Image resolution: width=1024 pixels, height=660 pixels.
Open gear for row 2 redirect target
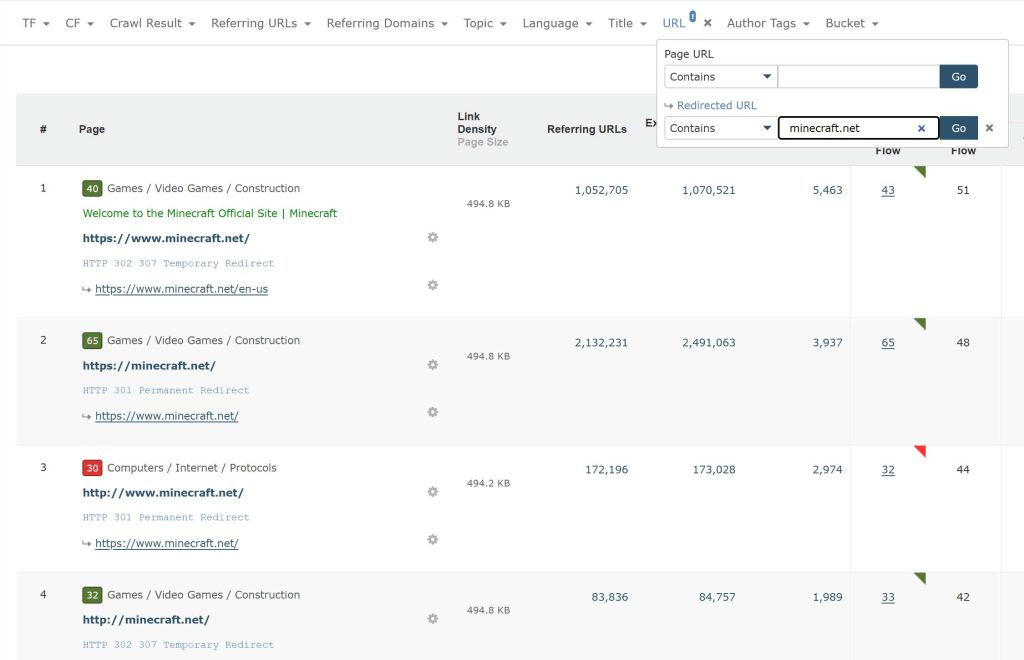tap(432, 412)
